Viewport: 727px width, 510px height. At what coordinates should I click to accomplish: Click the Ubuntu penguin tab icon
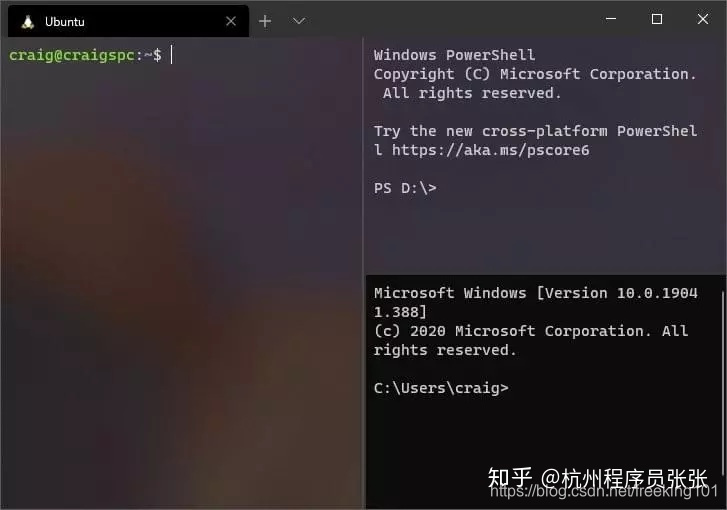coord(28,22)
